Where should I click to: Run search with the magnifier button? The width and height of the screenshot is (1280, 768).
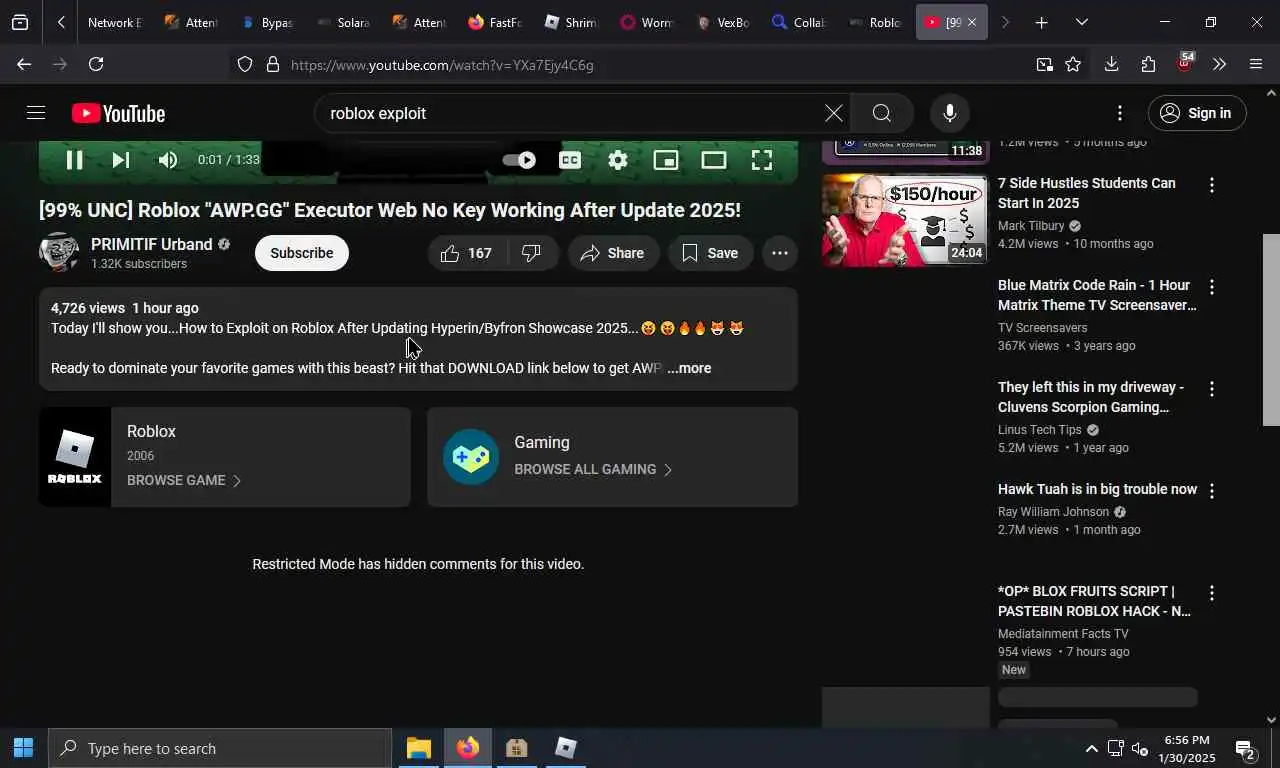(x=881, y=113)
